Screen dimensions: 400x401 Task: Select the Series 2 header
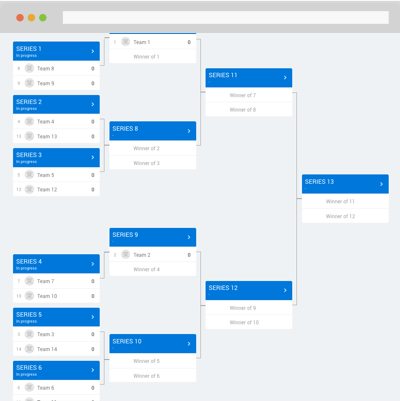(x=56, y=104)
